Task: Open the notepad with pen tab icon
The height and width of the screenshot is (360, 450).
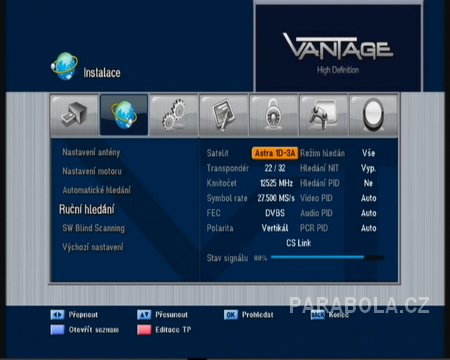Action: point(224,115)
